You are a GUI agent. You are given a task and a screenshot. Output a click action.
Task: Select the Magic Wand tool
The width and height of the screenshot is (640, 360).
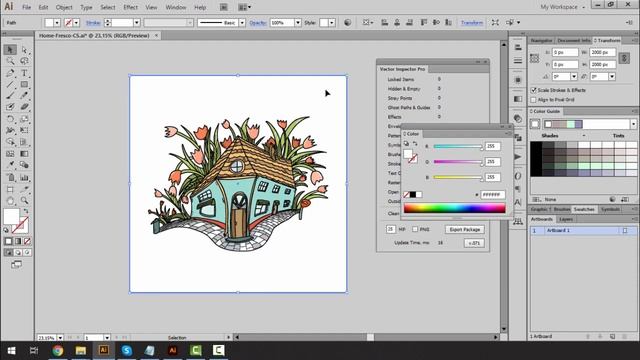pos(10,61)
